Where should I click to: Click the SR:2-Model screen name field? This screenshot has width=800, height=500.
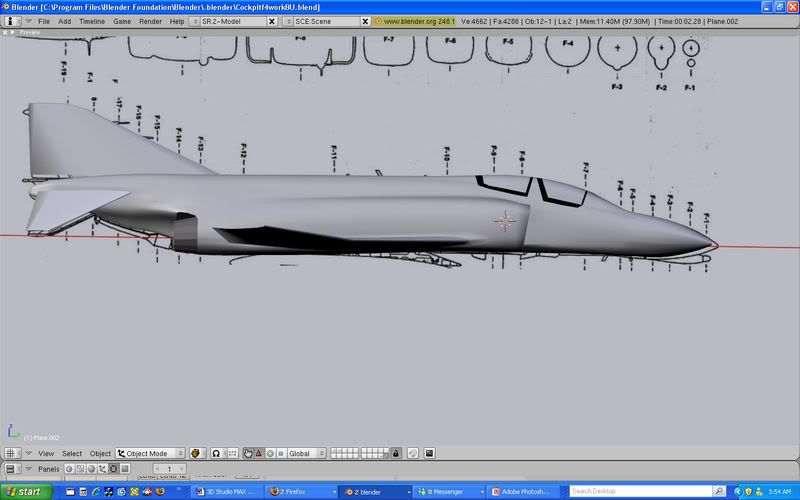click(233, 21)
